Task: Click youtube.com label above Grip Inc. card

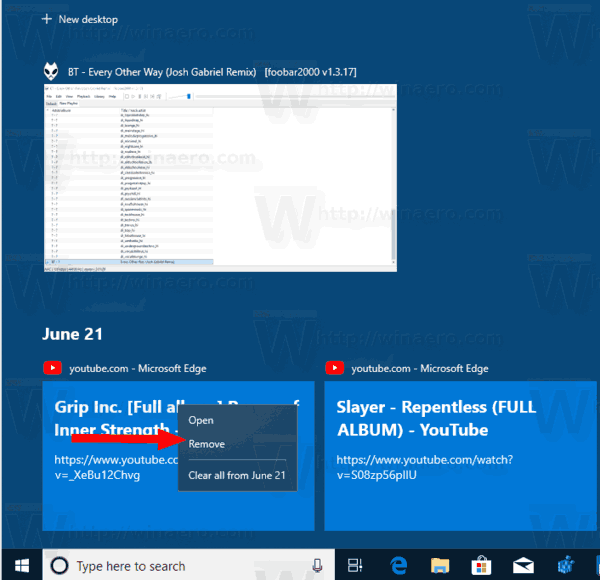Action: pyautogui.click(x=138, y=368)
